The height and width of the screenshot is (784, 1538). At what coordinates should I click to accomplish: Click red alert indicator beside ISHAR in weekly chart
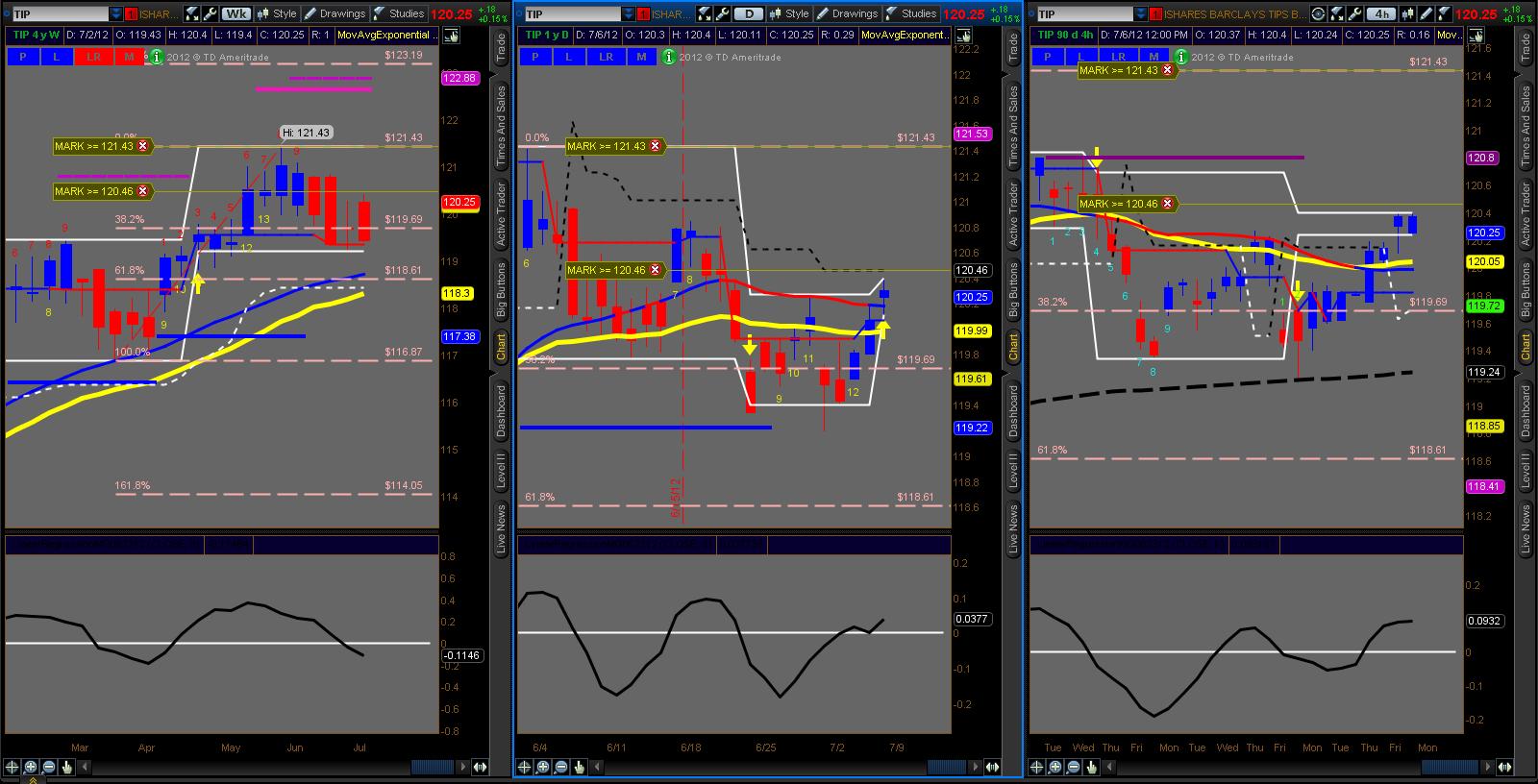click(x=132, y=14)
